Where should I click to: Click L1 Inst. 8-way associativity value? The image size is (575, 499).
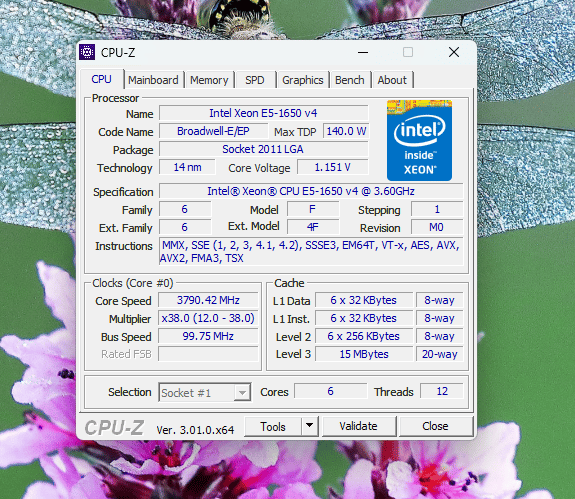click(x=439, y=318)
